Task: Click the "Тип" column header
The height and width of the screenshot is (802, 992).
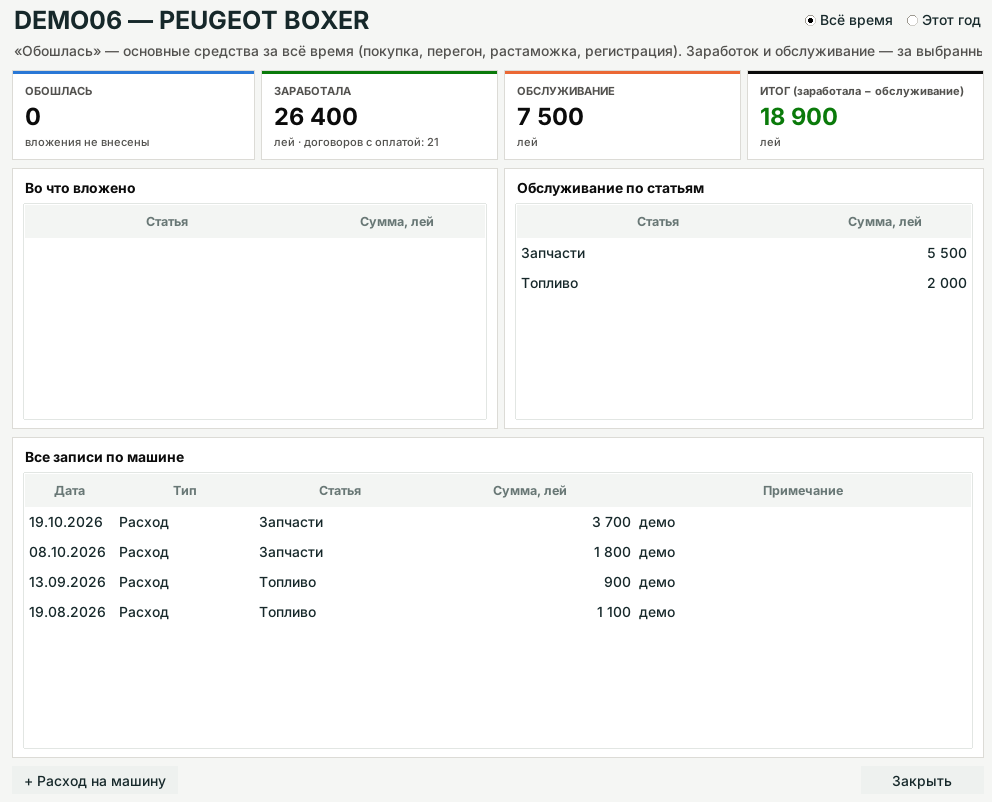Action: pyautogui.click(x=185, y=491)
